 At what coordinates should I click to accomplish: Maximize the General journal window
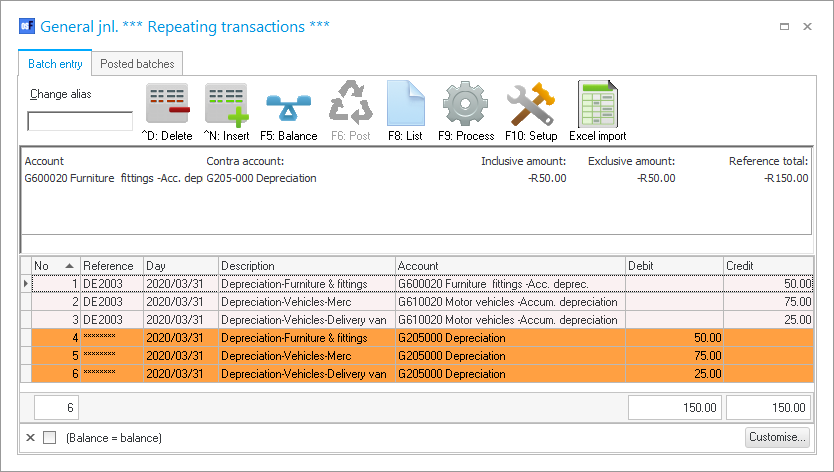[784, 26]
